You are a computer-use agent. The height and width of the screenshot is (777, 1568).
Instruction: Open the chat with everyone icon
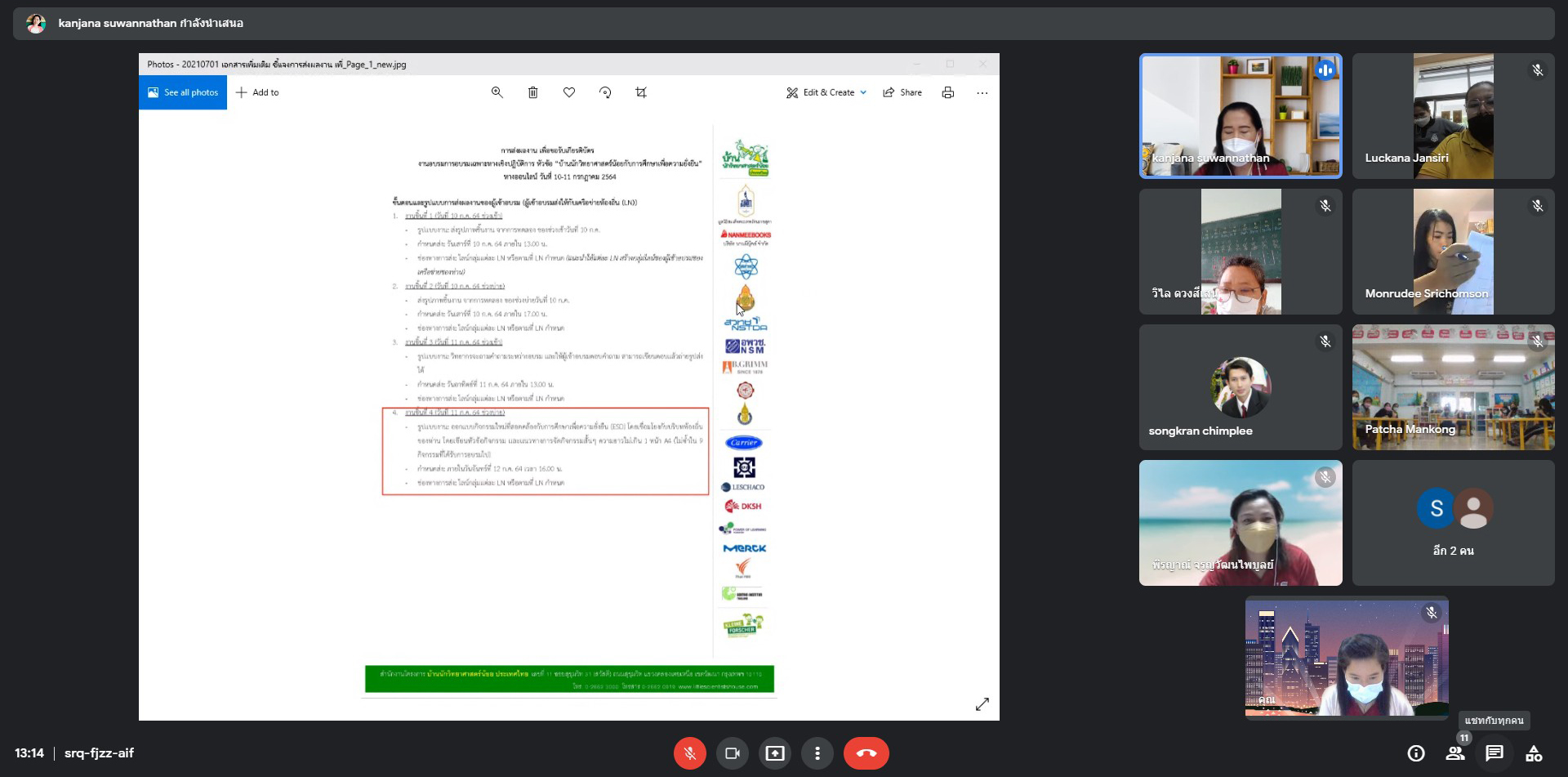click(x=1494, y=753)
